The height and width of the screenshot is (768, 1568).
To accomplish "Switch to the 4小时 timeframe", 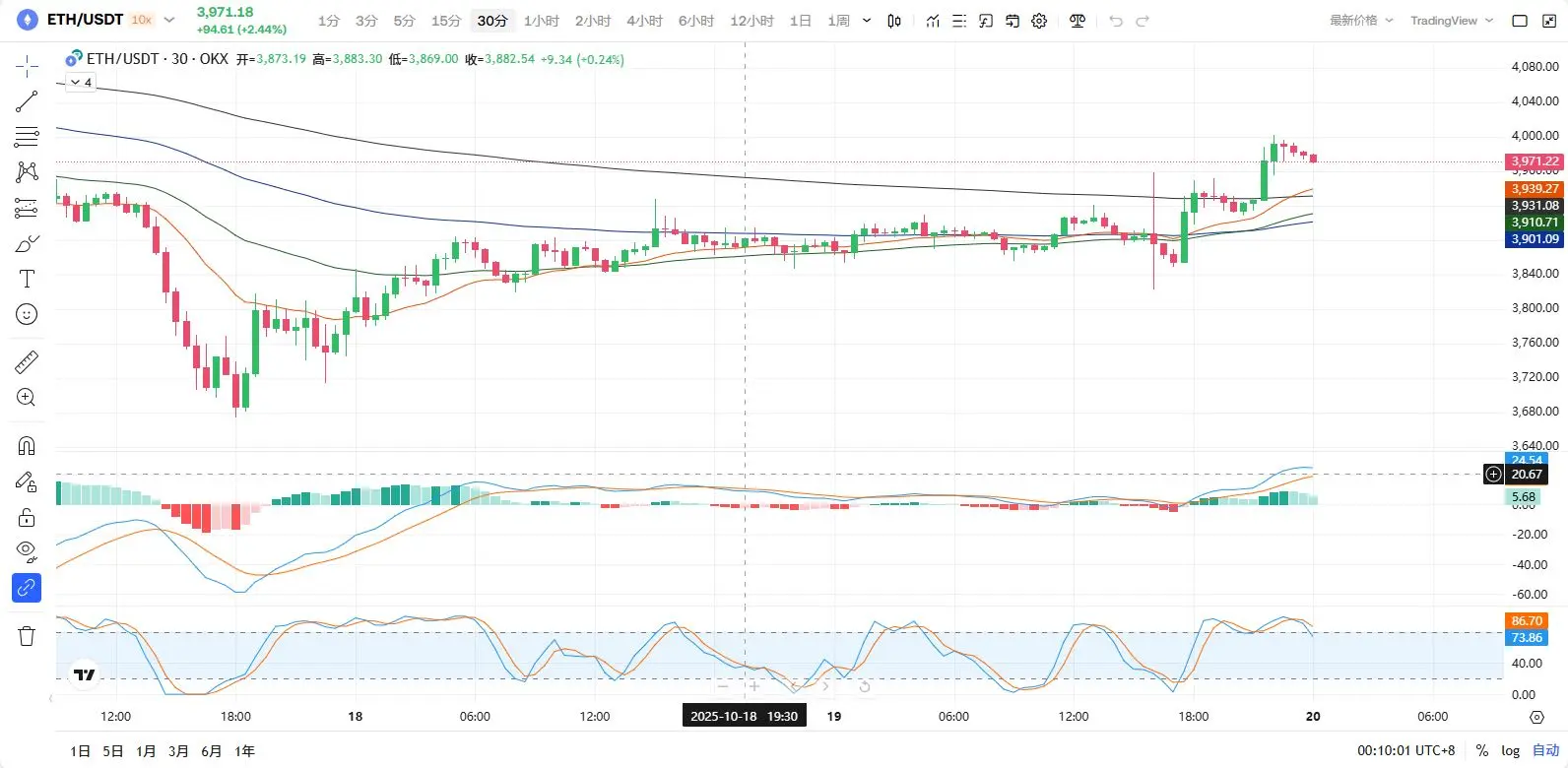I will [644, 21].
